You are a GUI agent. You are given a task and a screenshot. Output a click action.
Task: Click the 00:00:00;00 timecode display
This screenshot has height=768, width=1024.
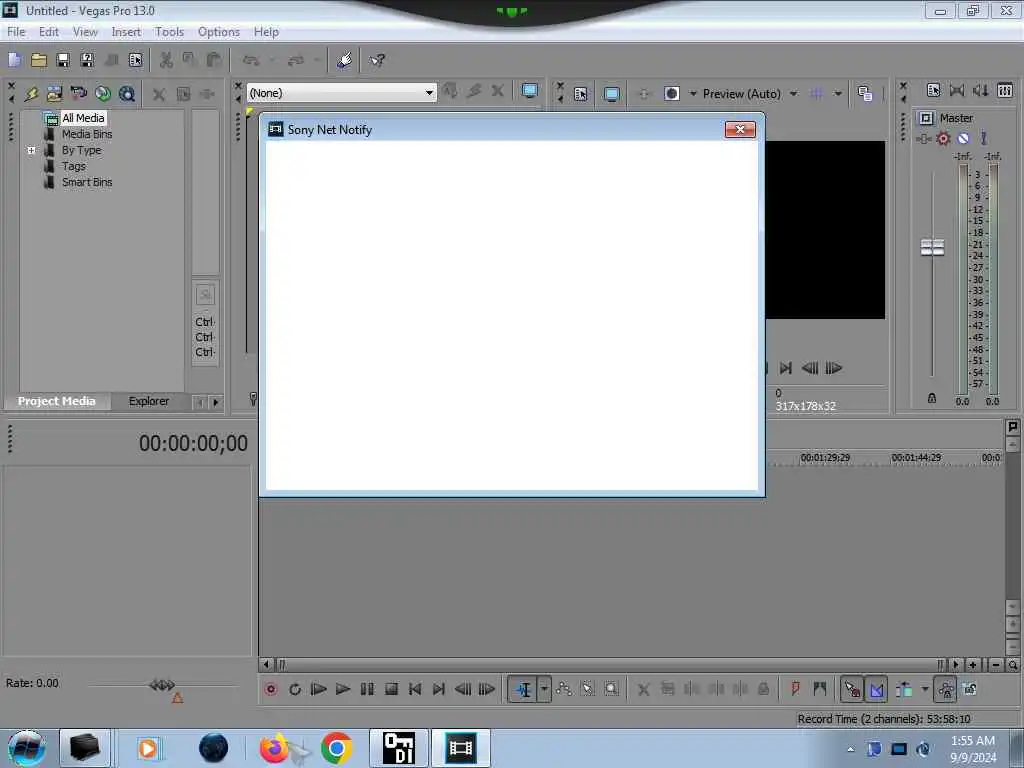click(x=193, y=443)
